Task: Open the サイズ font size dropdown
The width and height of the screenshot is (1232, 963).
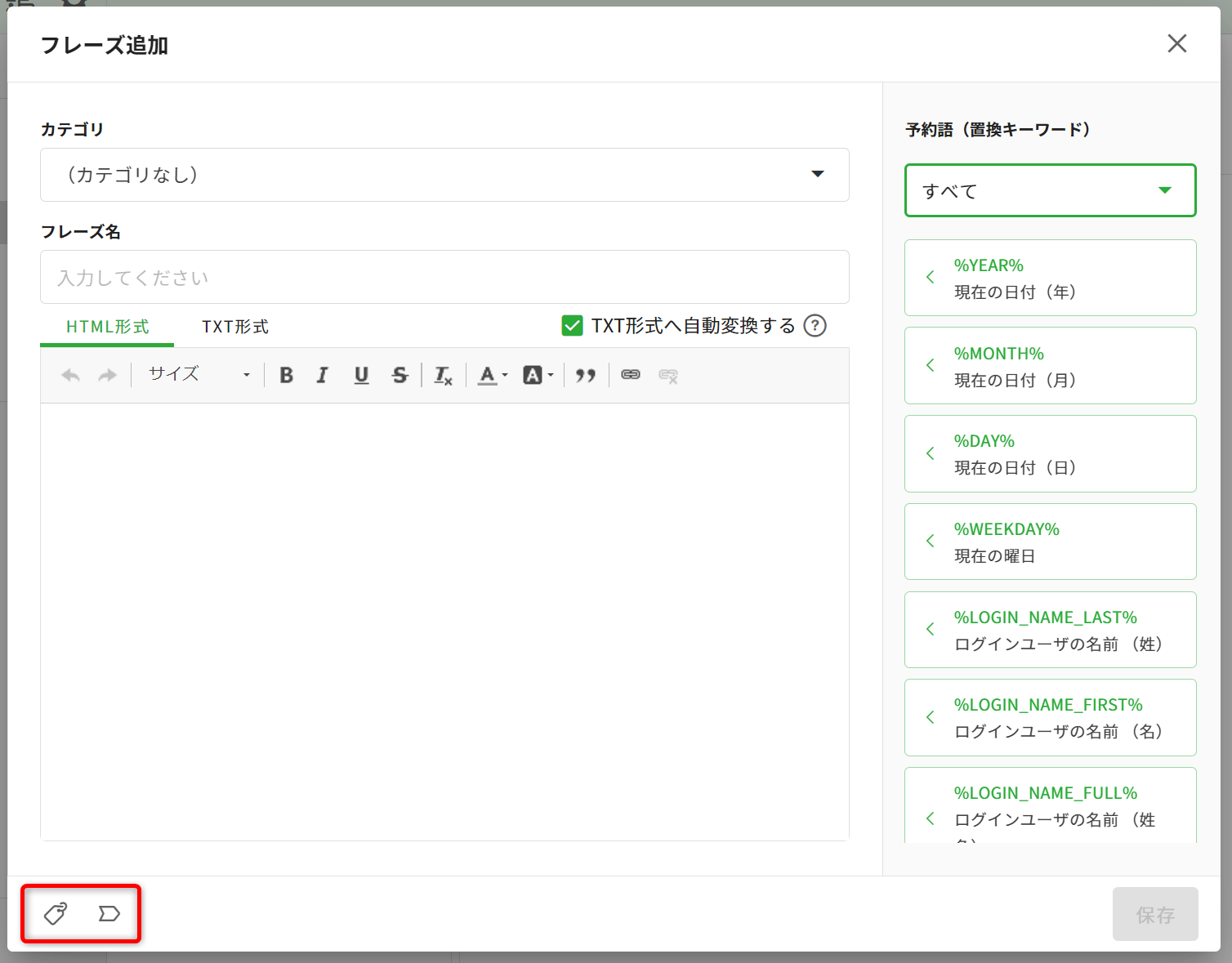Action: tap(199, 375)
